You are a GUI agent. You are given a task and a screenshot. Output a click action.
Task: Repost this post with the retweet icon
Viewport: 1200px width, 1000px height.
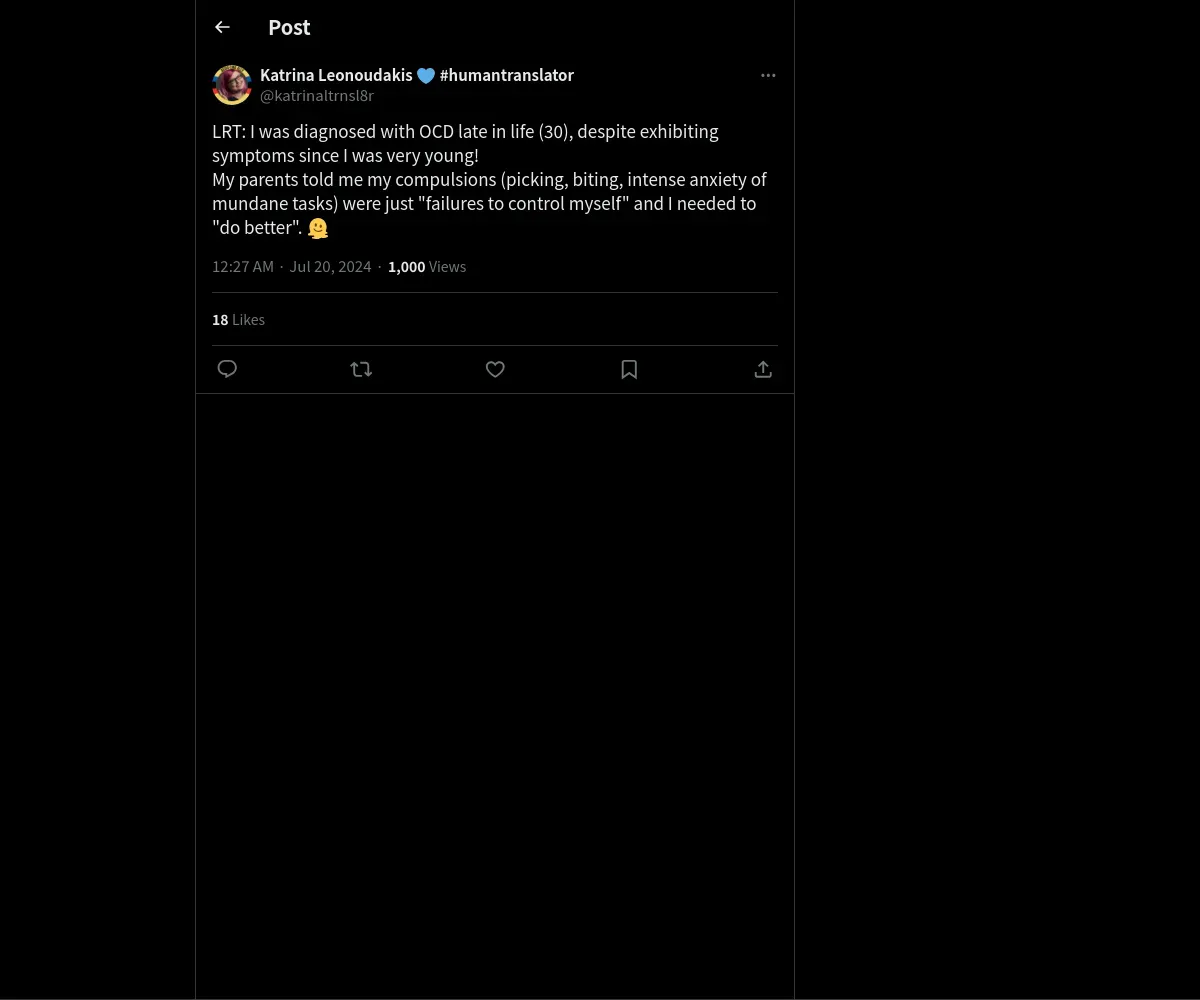pyautogui.click(x=361, y=369)
